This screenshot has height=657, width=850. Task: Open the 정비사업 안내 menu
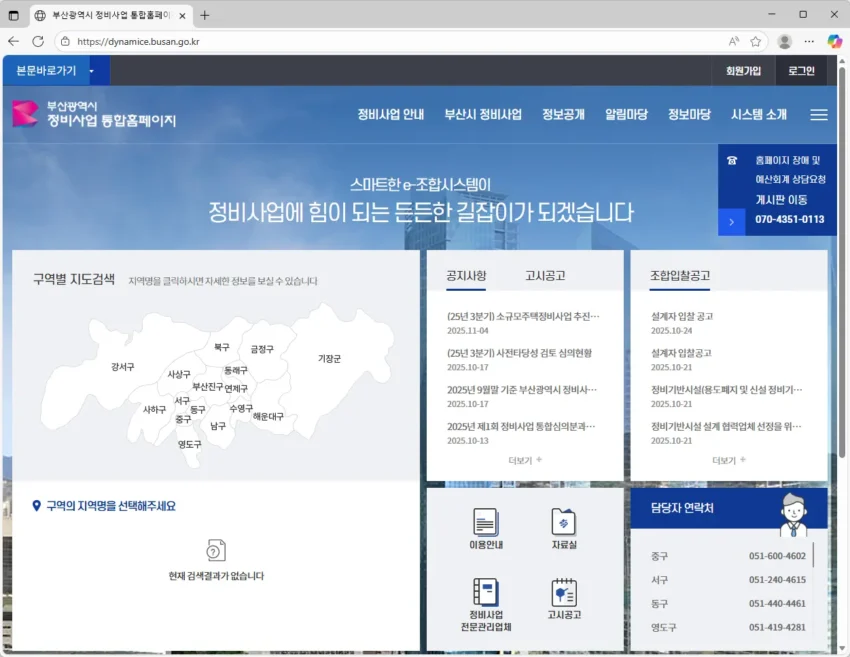click(x=390, y=115)
